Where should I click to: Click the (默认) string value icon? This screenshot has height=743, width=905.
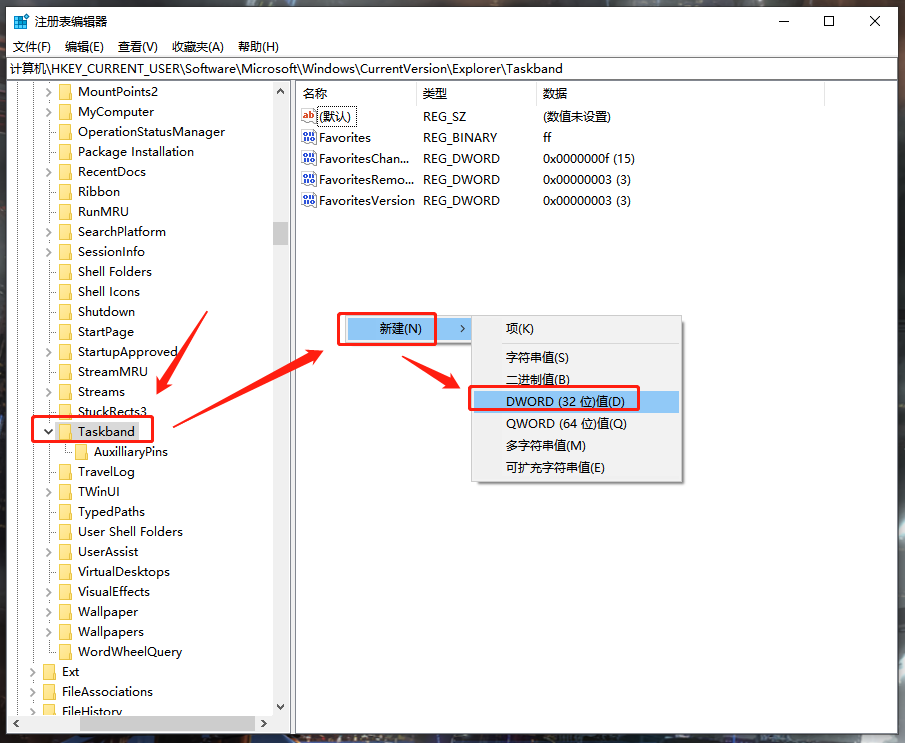310,116
